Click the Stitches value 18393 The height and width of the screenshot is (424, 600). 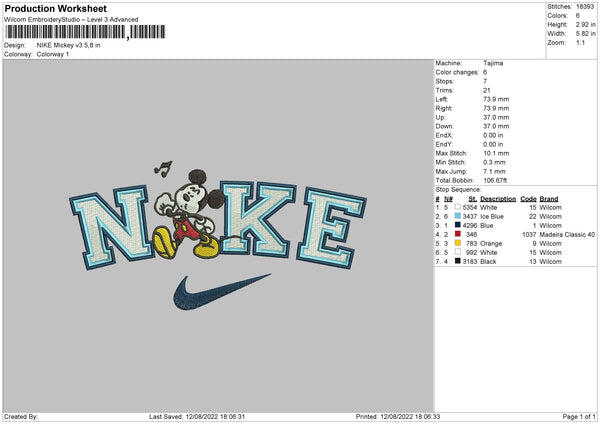click(x=585, y=7)
